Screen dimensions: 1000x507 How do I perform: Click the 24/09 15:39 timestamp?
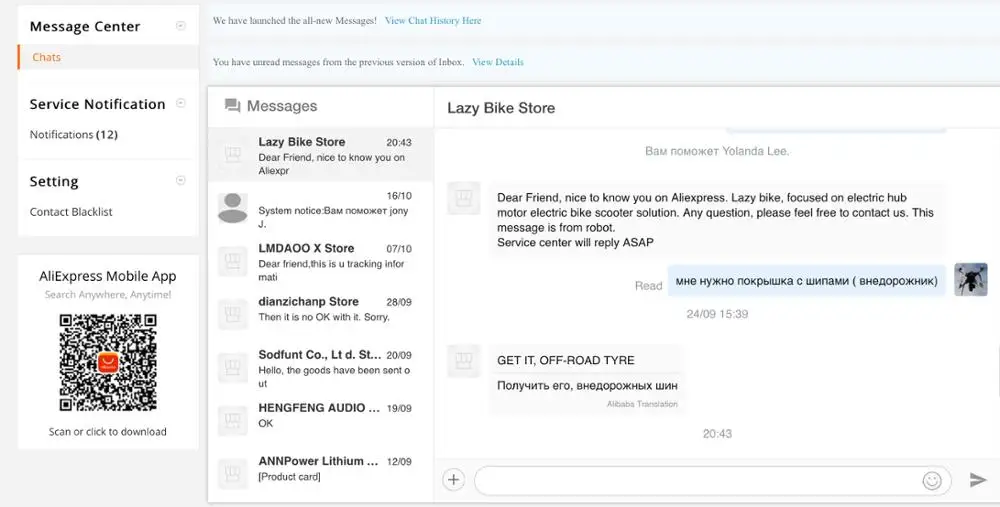point(717,314)
